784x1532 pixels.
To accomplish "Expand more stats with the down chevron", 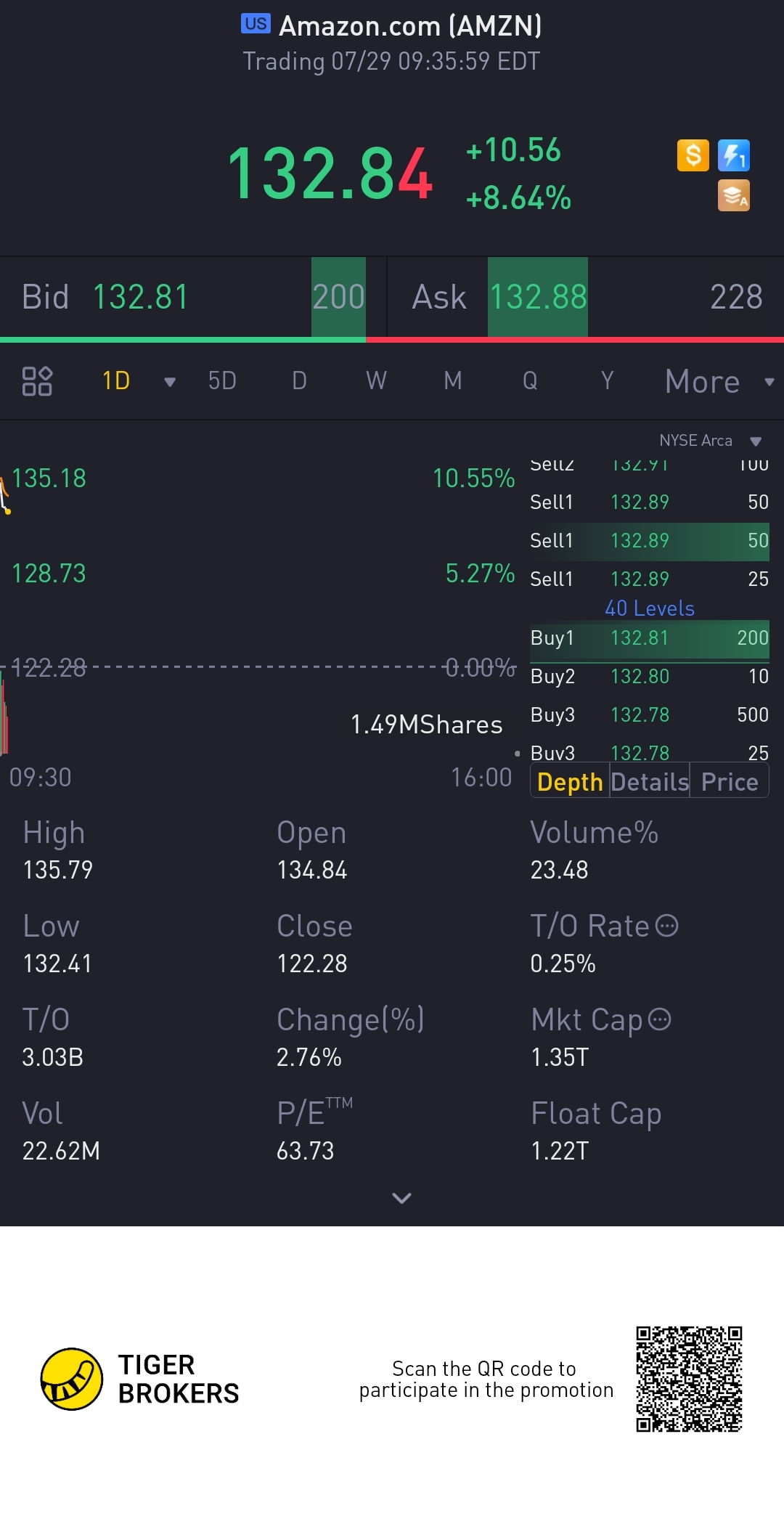I will pyautogui.click(x=401, y=1198).
